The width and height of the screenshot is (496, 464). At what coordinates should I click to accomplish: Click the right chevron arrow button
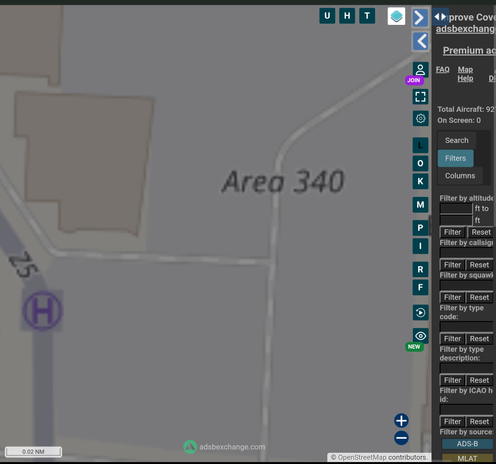pos(420,18)
